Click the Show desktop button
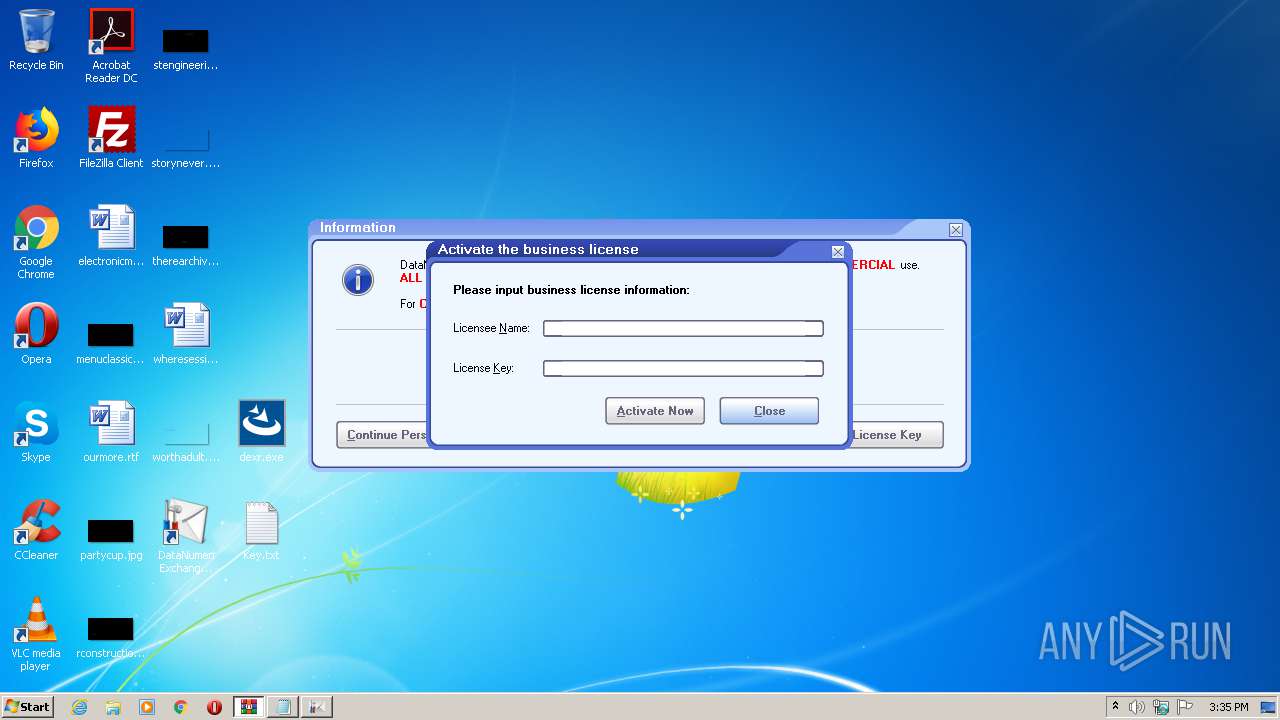 click(1269, 707)
